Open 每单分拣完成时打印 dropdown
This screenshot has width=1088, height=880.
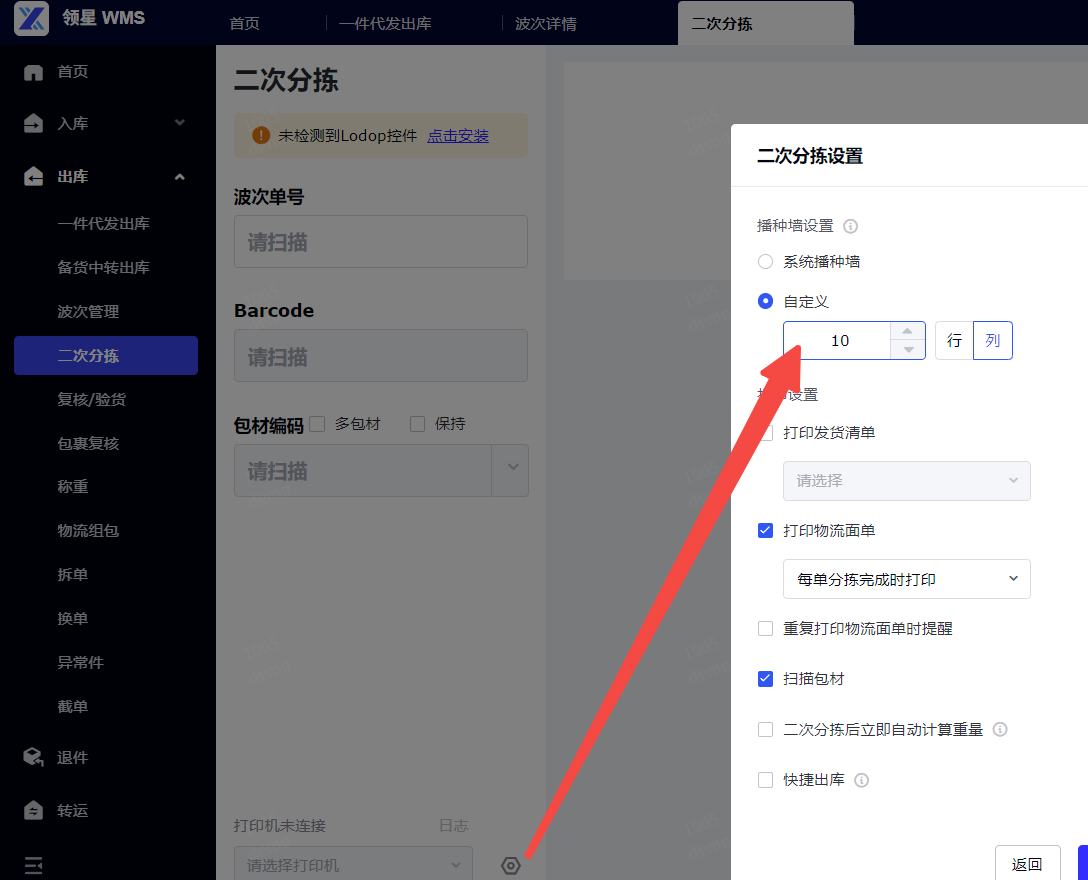(906, 579)
